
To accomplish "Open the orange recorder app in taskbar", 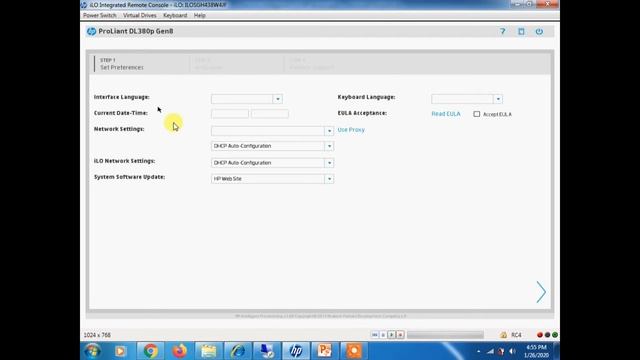I will pyautogui.click(x=354, y=351).
